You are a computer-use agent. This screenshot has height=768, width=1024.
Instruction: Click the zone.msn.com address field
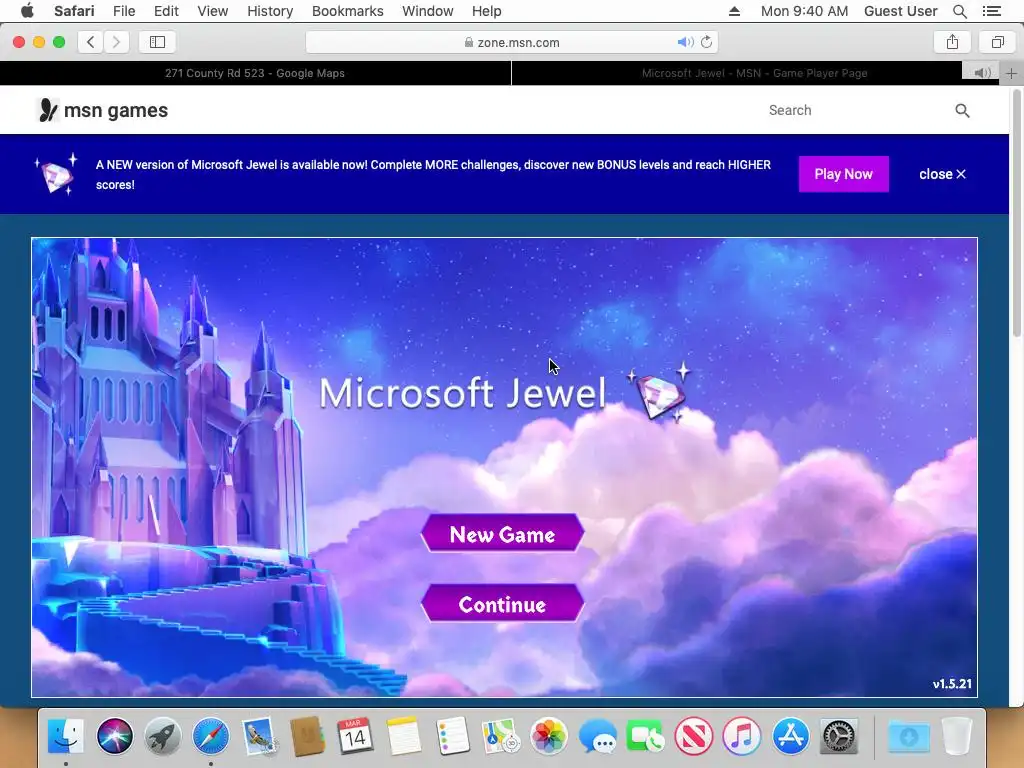(512, 42)
